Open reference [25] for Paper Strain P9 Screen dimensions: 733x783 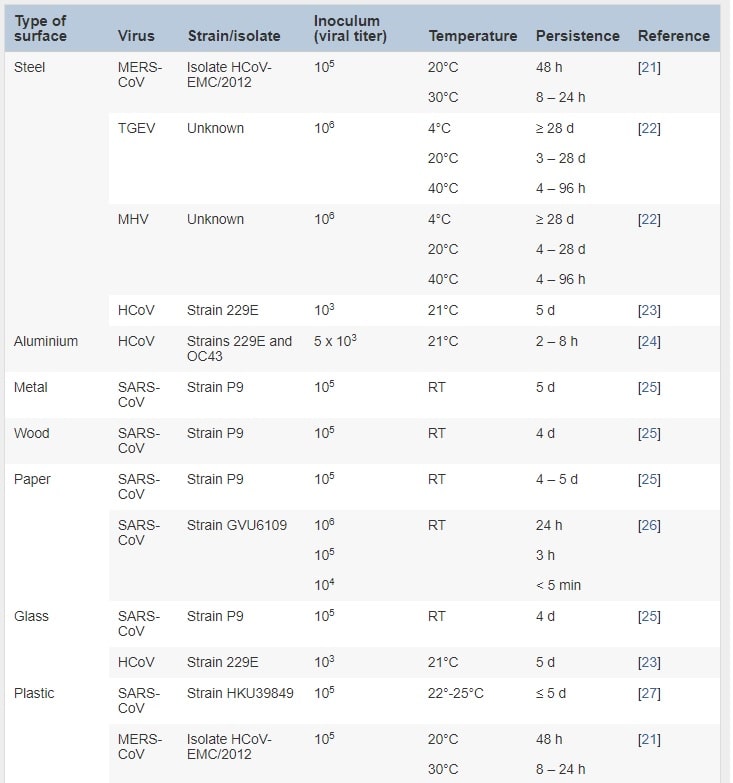tap(649, 480)
